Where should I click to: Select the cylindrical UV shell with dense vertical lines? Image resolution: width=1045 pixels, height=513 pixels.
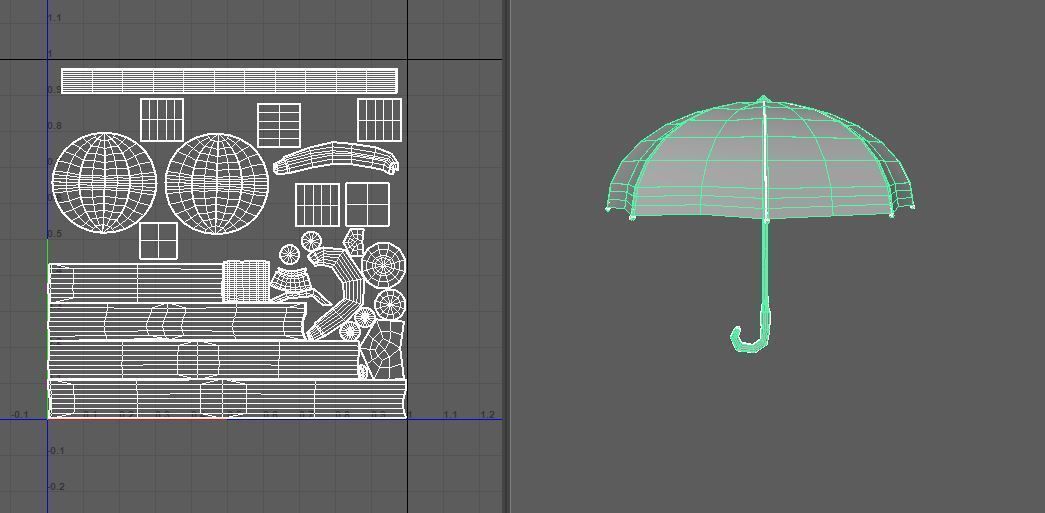point(246,281)
